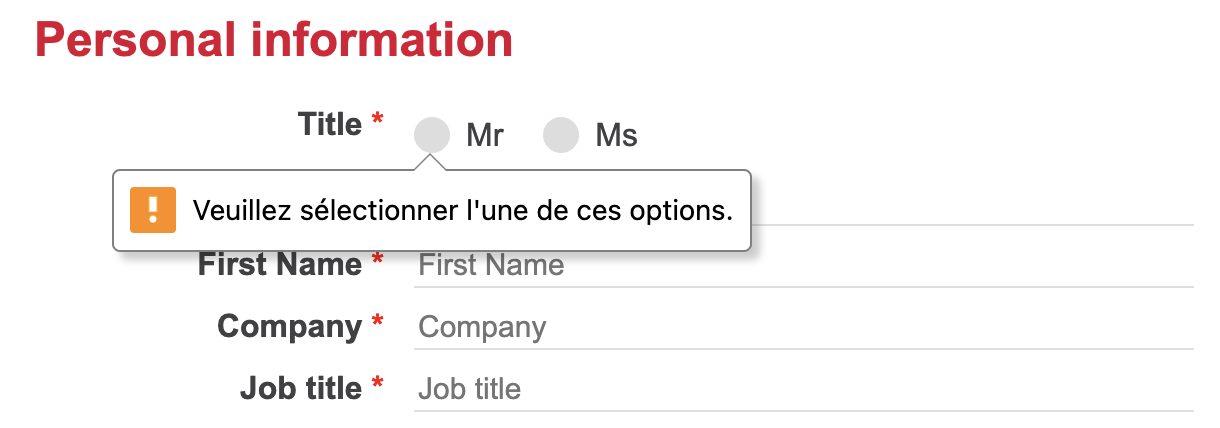The width and height of the screenshot is (1220, 428).
Task: Click the bold "Job title" field label
Action: pyautogui.click(x=301, y=388)
